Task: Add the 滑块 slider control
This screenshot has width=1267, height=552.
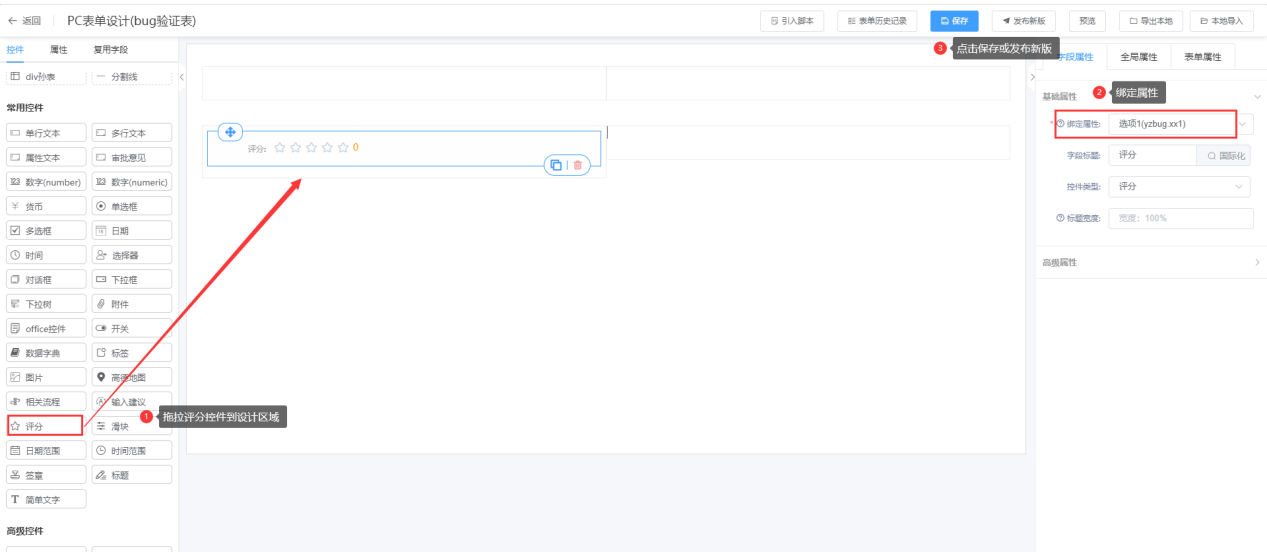Action: click(x=132, y=427)
